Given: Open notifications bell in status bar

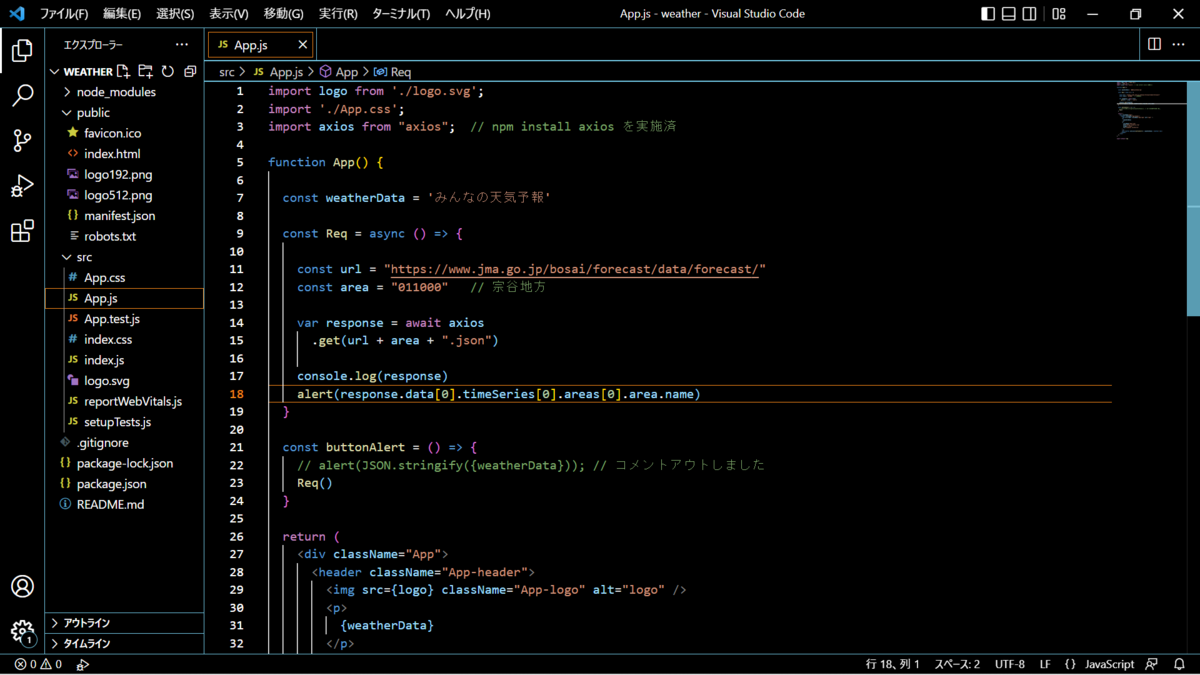Looking at the screenshot, I should (1179, 664).
